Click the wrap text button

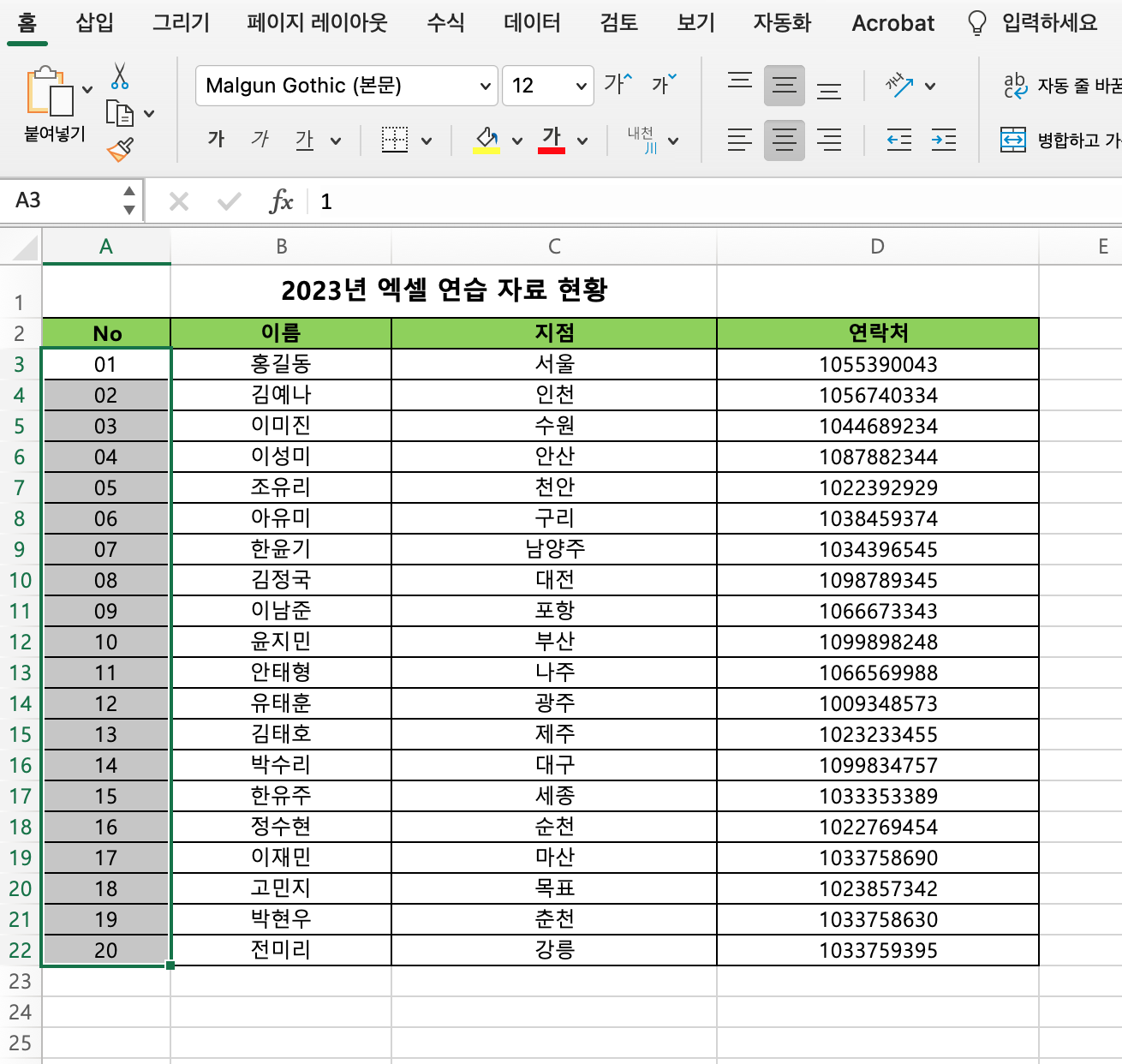(x=1062, y=85)
